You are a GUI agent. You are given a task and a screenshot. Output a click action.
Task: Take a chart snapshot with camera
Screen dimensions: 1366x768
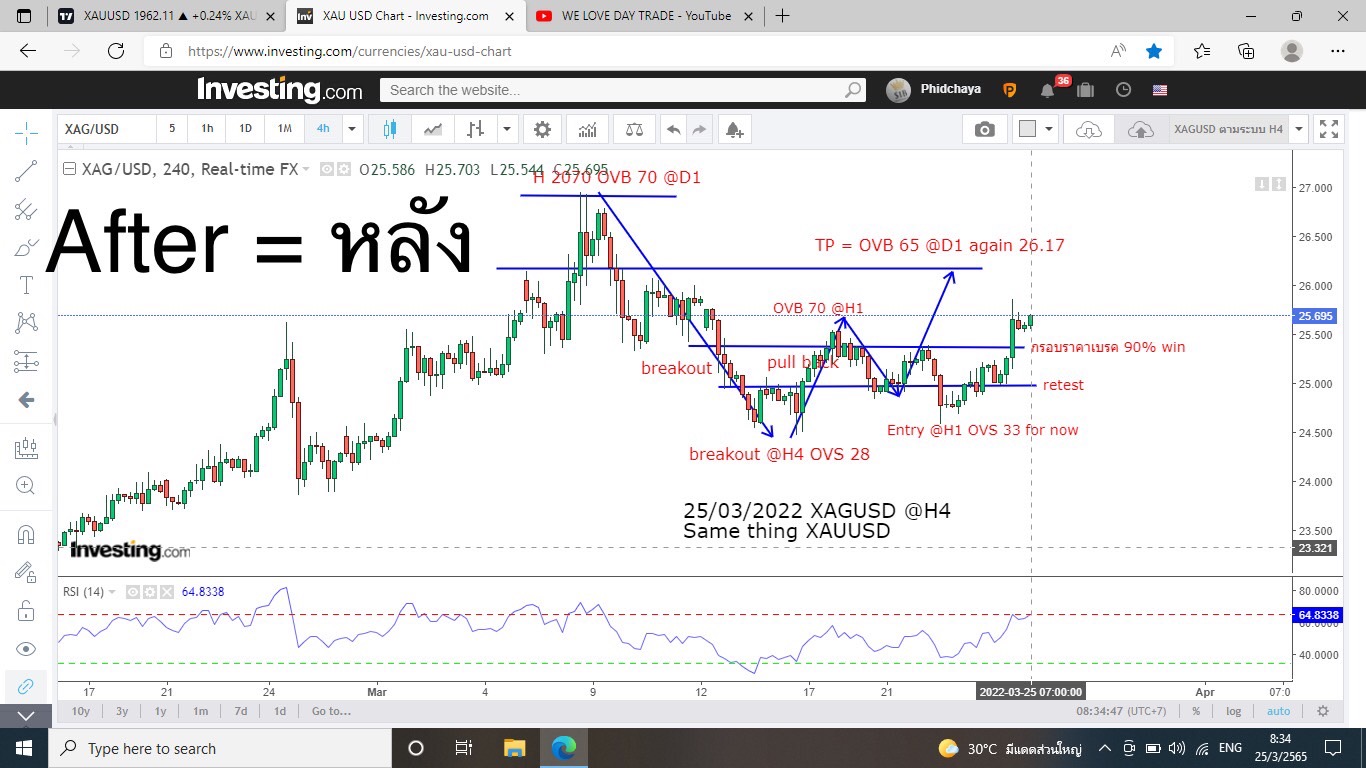point(985,129)
